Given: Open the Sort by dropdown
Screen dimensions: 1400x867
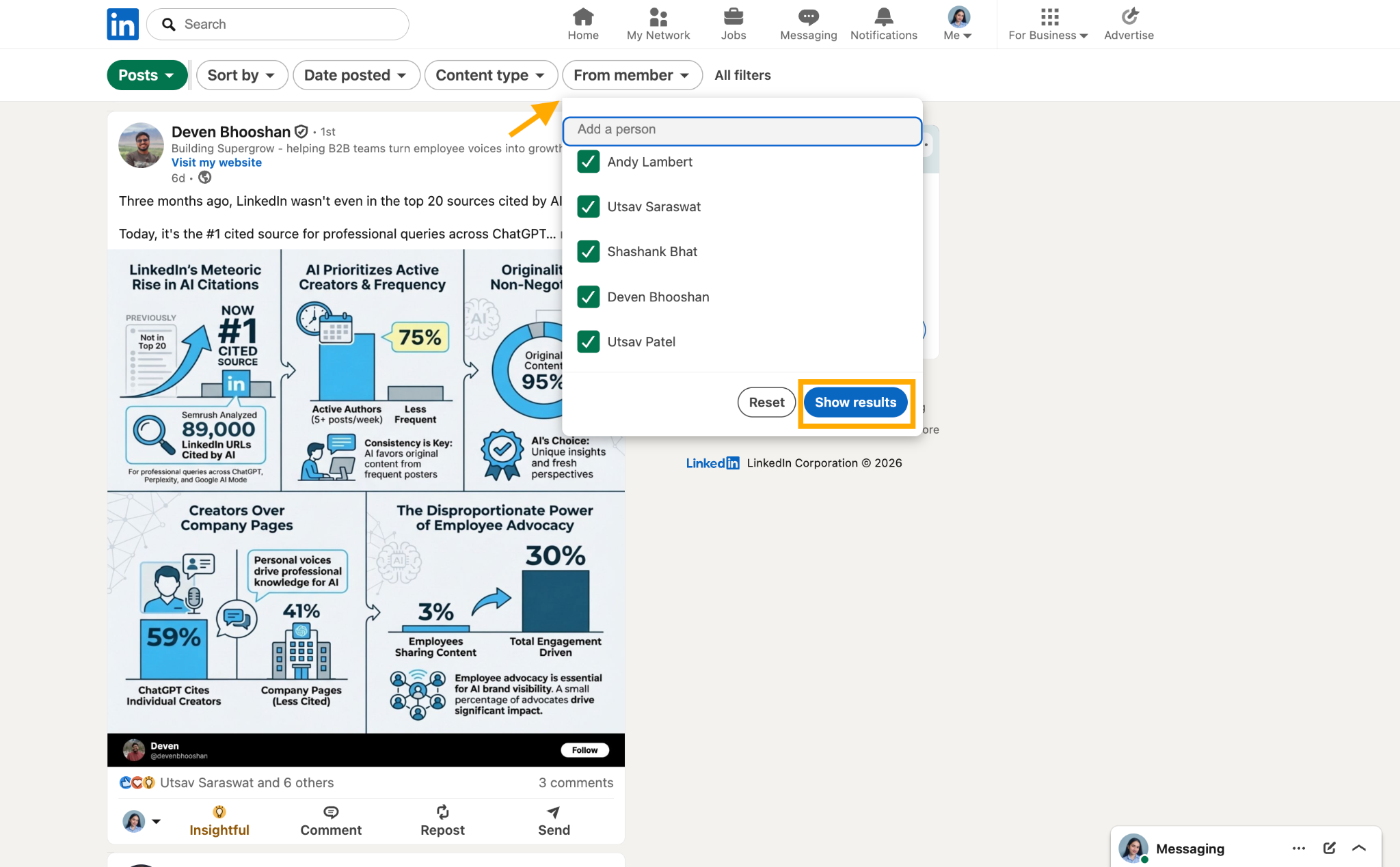Looking at the screenshot, I should point(241,75).
